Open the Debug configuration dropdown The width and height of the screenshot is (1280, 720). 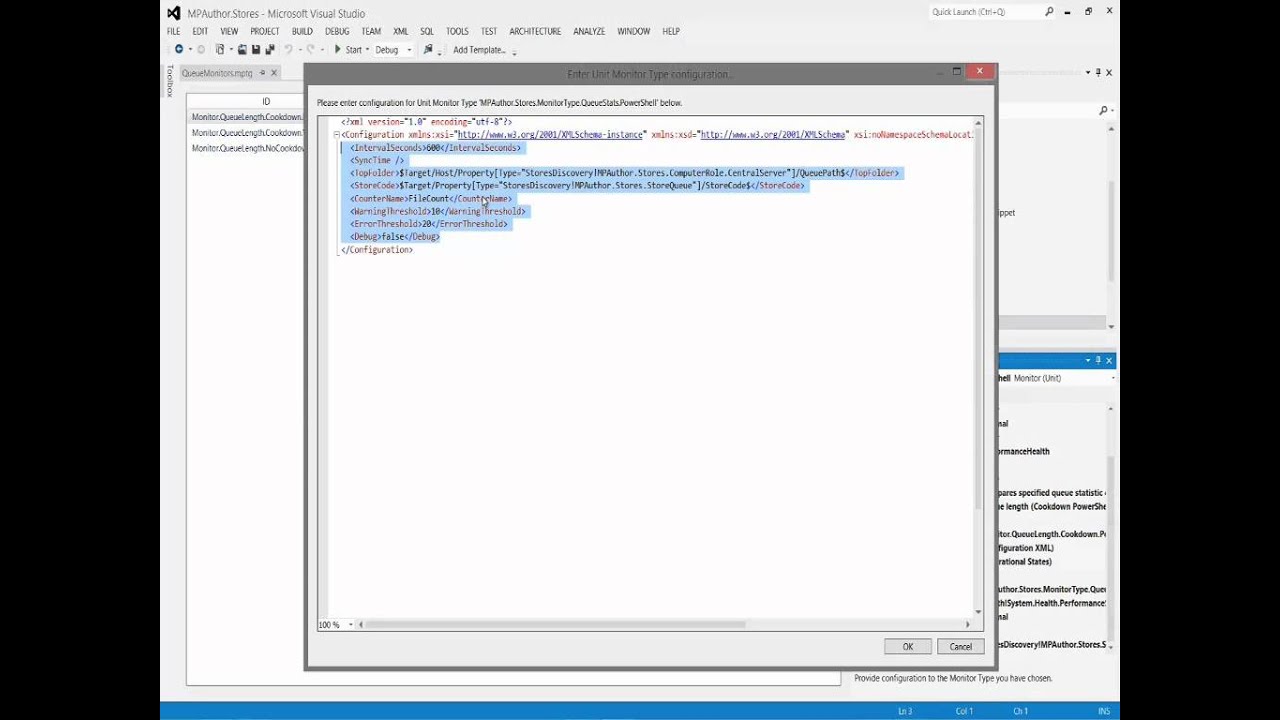[x=408, y=50]
